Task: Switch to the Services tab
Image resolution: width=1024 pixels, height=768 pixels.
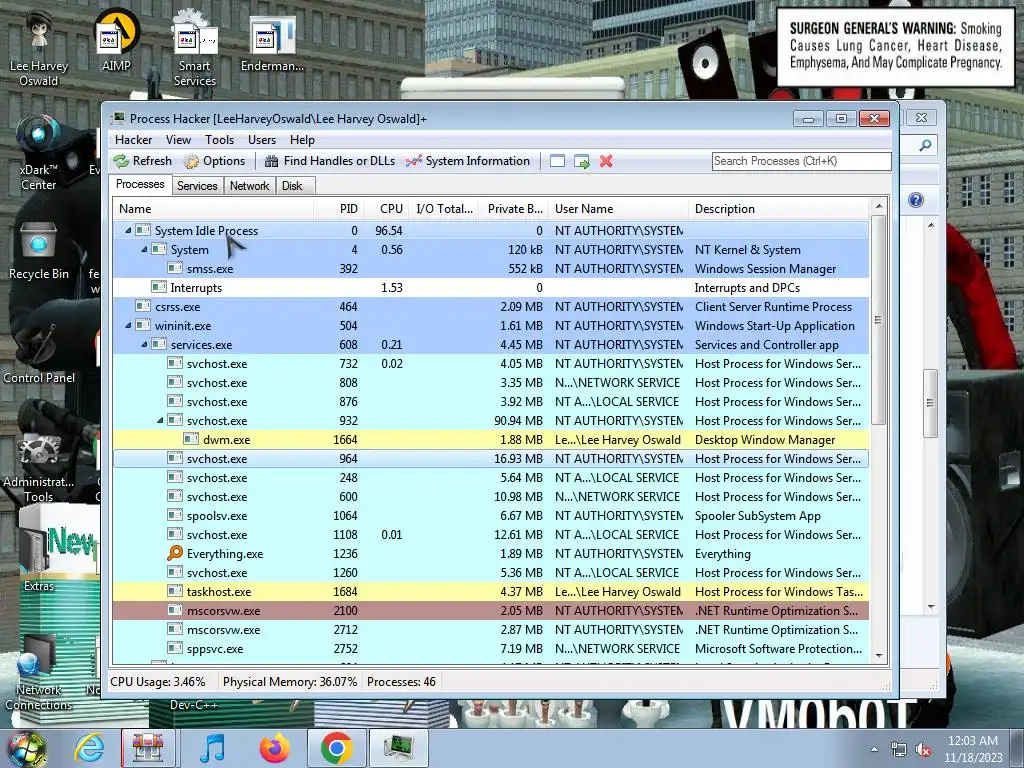Action: tap(197, 185)
